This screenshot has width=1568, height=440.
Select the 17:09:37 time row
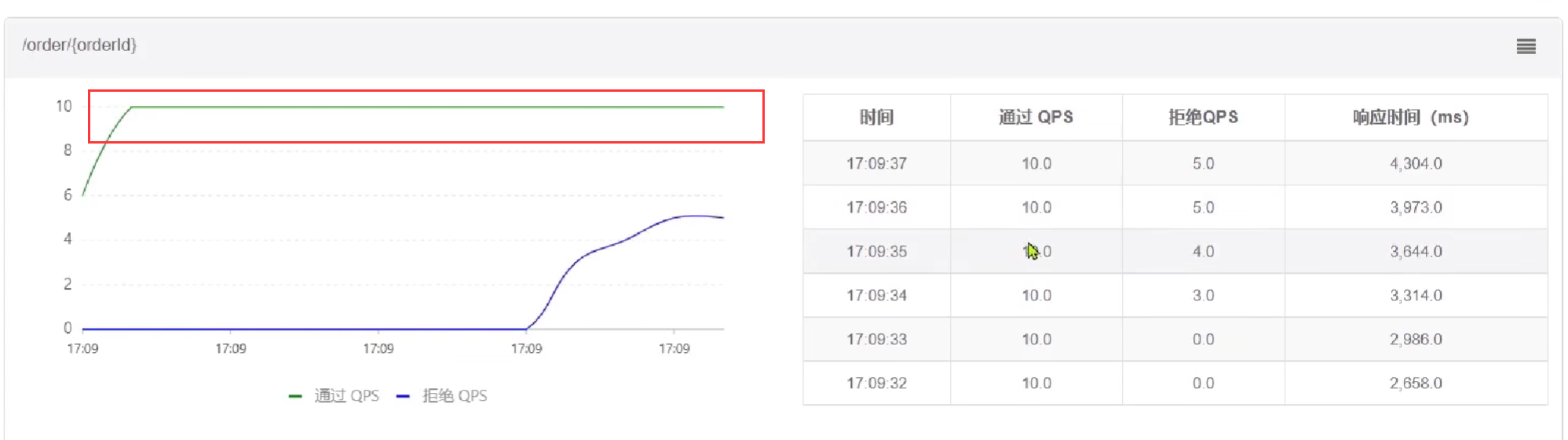click(x=876, y=164)
